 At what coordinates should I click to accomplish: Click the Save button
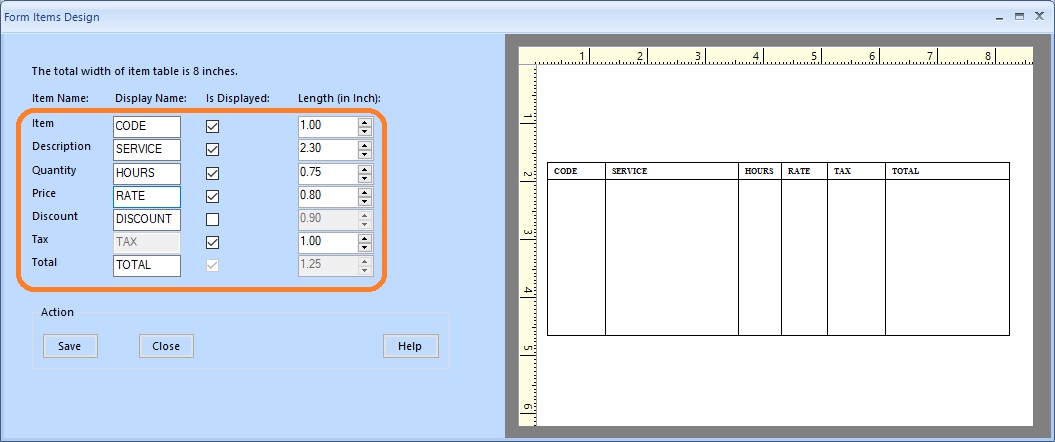point(70,346)
